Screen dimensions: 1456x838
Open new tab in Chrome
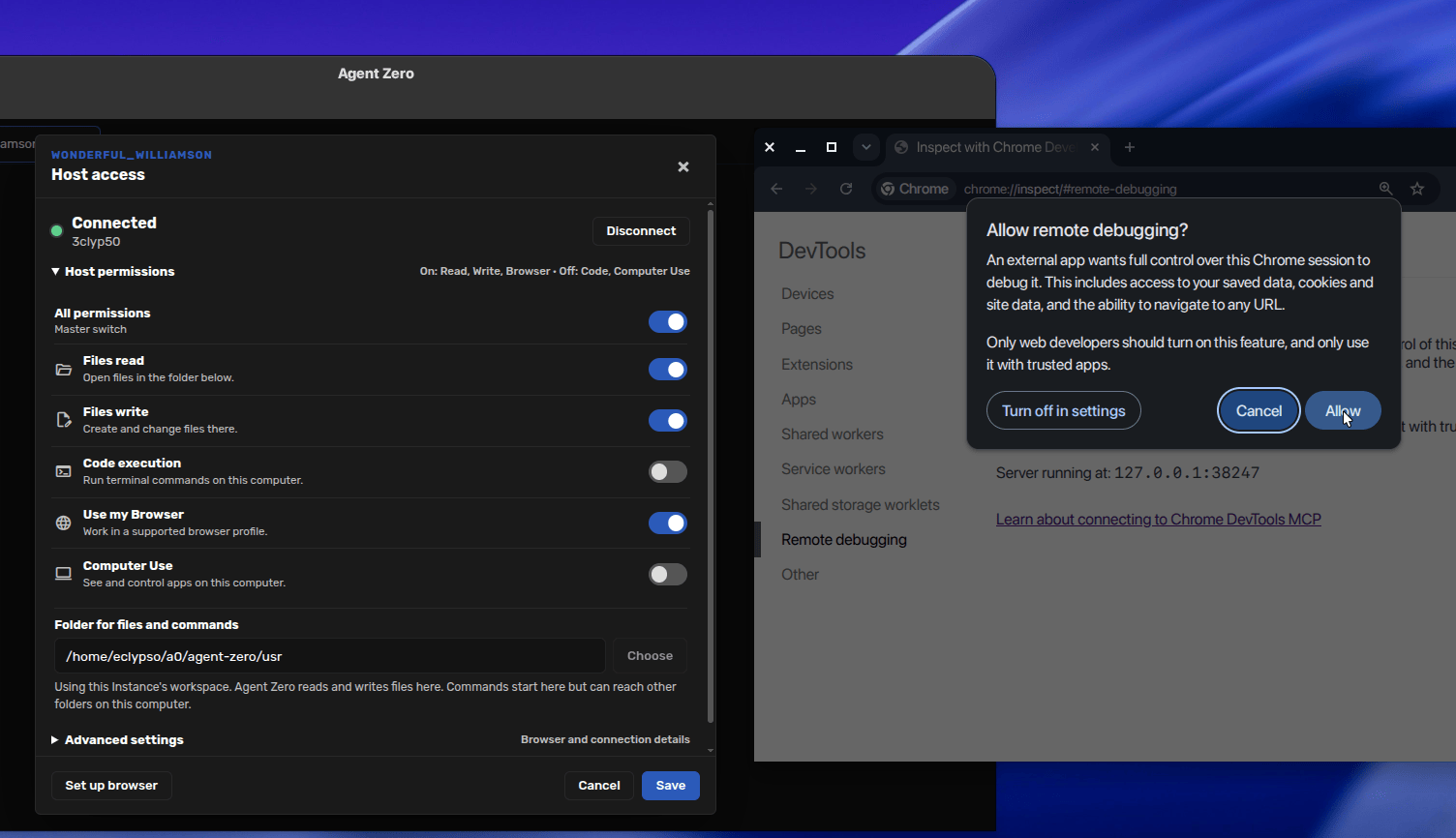1129,147
